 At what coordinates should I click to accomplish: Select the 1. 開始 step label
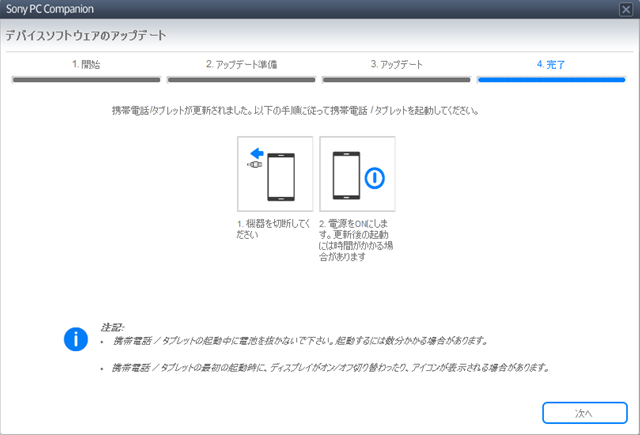86,64
